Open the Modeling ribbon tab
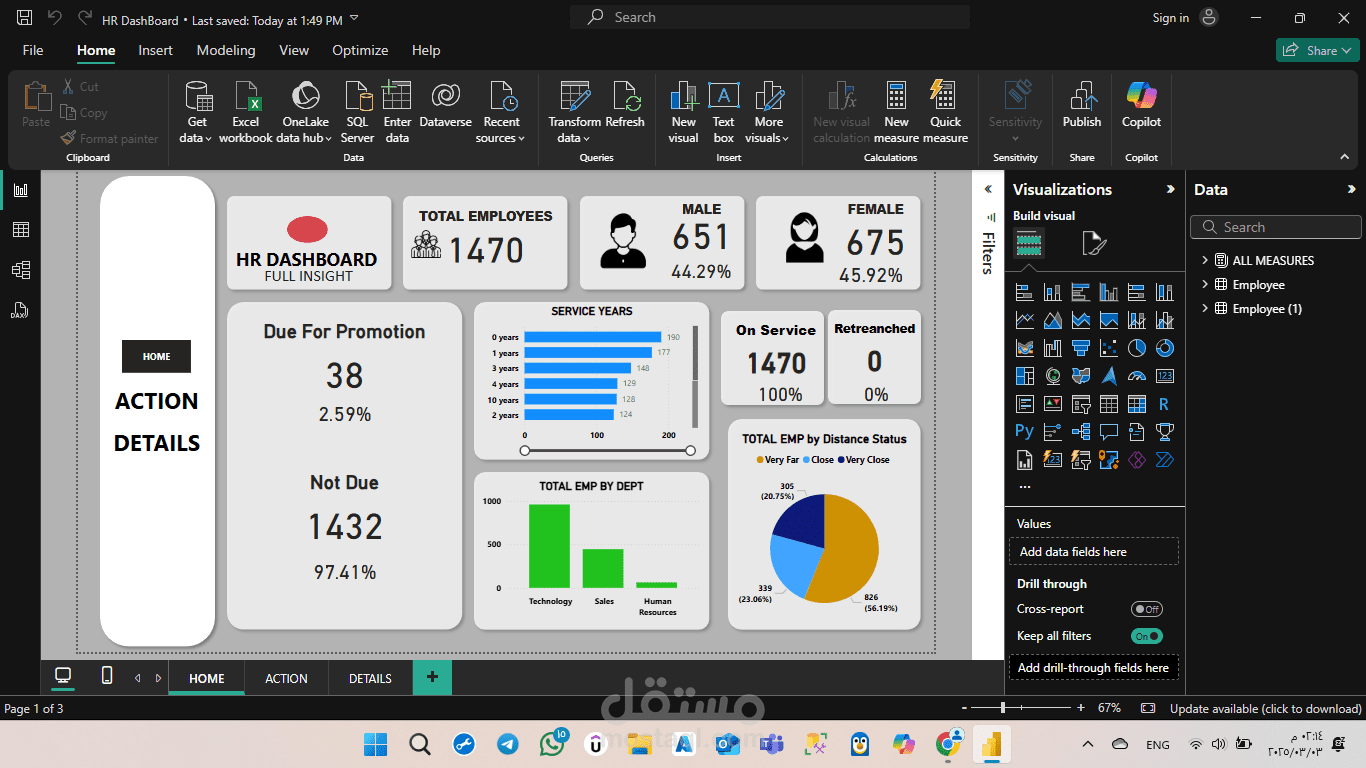The image size is (1366, 768). (226, 50)
